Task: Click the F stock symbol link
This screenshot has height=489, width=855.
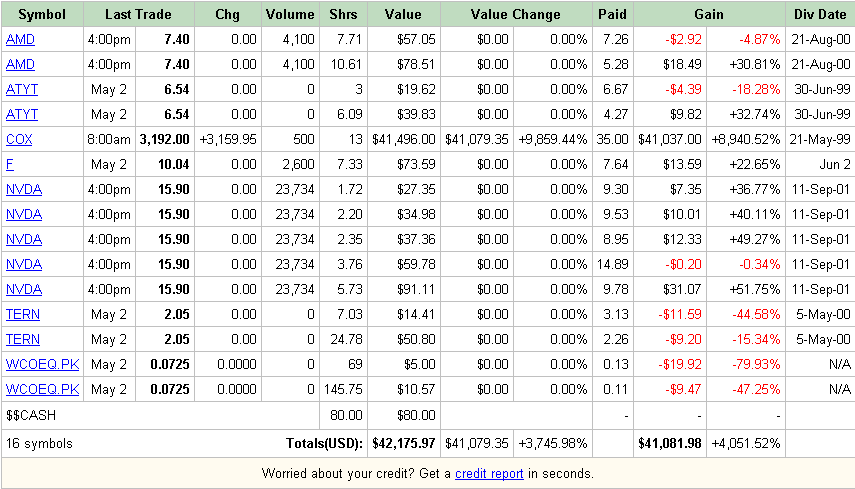Action: pyautogui.click(x=10, y=165)
